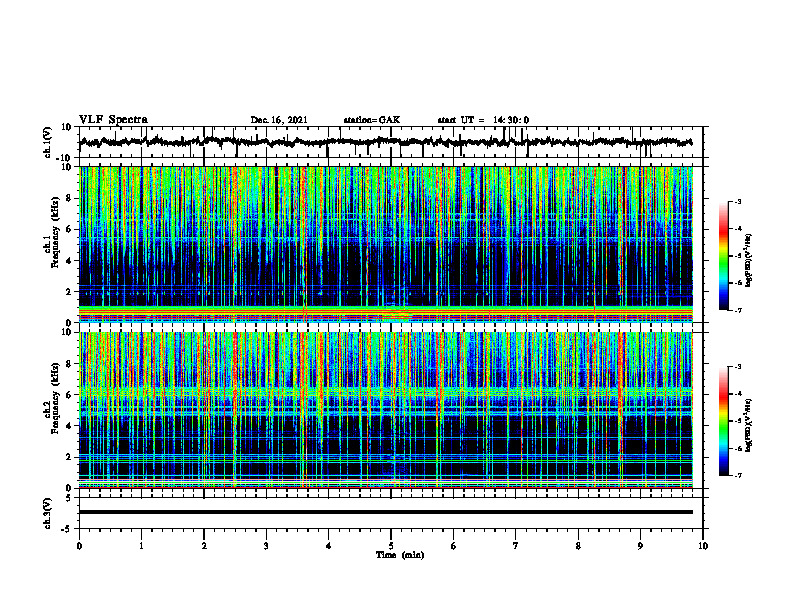Click the ch.1 spectrogram panel

(385, 244)
